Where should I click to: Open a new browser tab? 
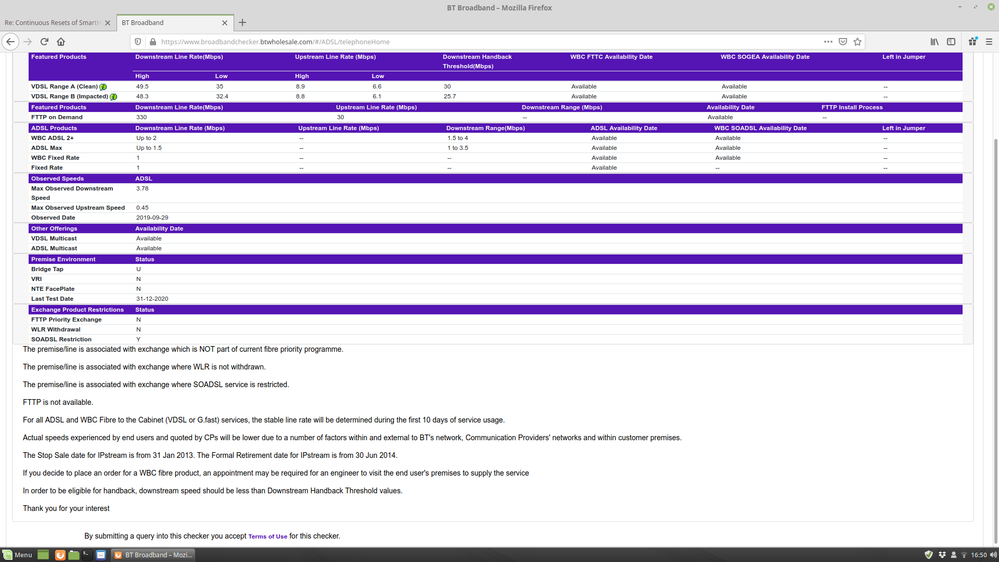(242, 22)
